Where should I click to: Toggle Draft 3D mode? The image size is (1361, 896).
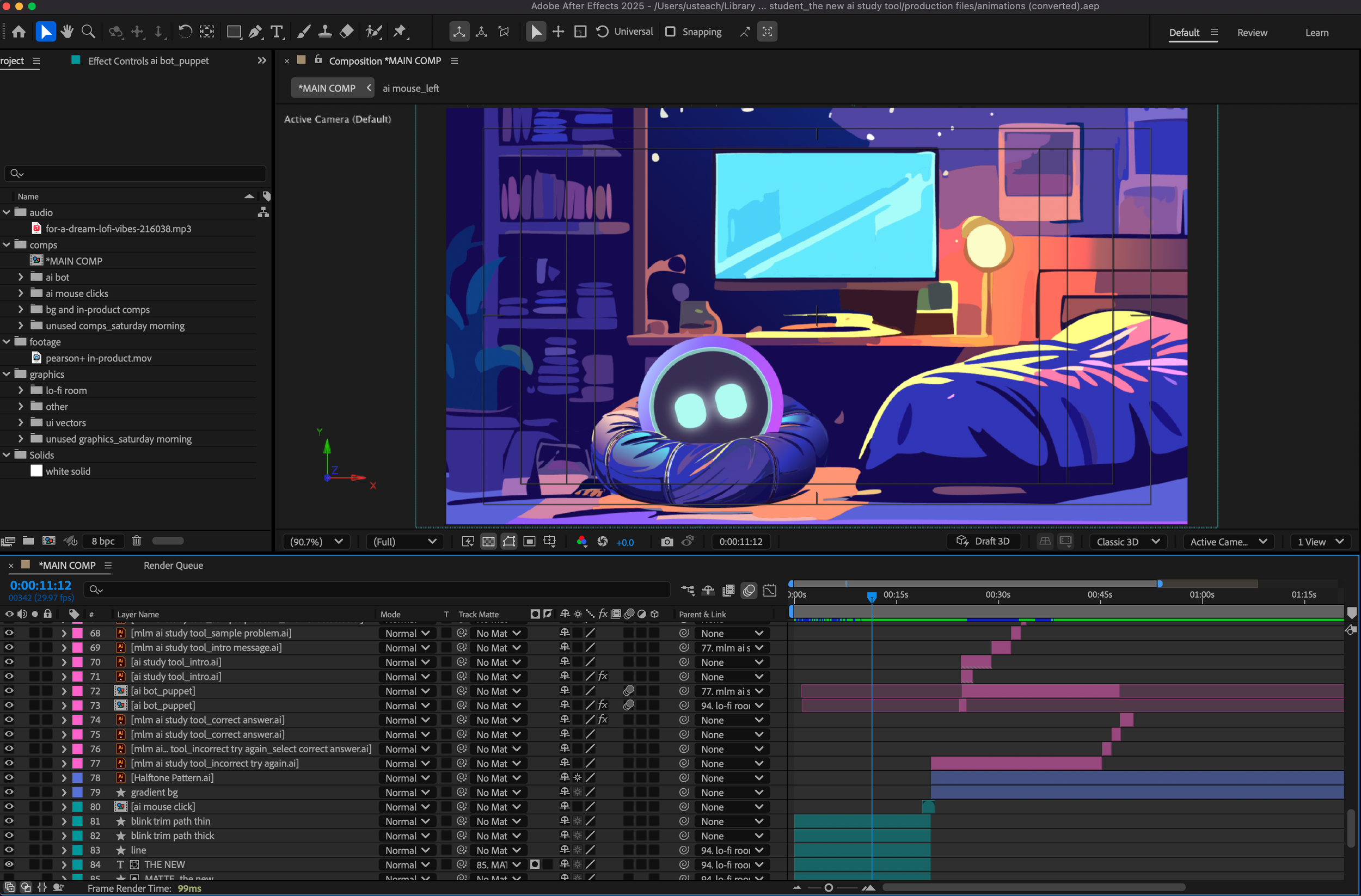click(984, 541)
